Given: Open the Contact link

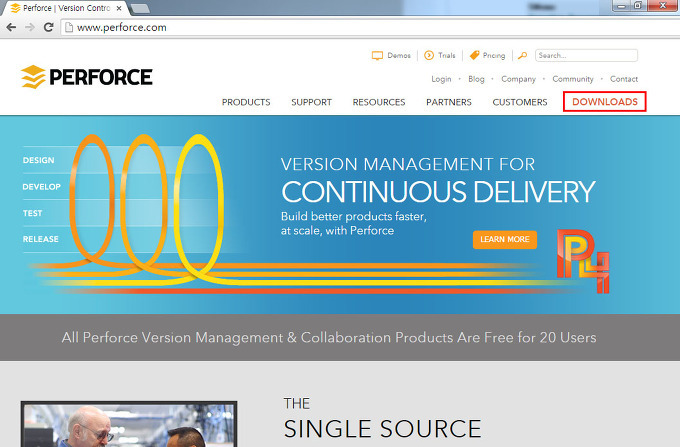Looking at the screenshot, I should (x=624, y=79).
